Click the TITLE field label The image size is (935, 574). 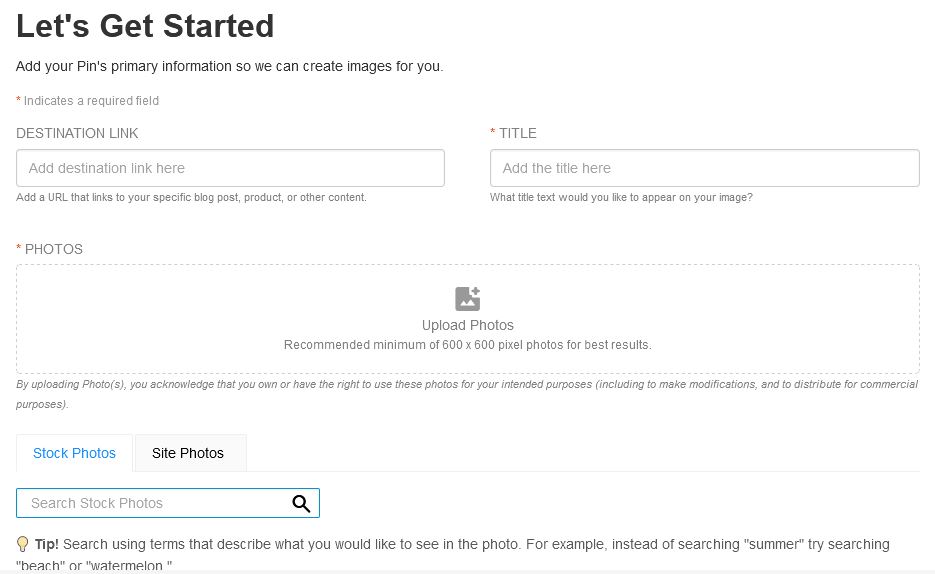pyautogui.click(x=518, y=133)
